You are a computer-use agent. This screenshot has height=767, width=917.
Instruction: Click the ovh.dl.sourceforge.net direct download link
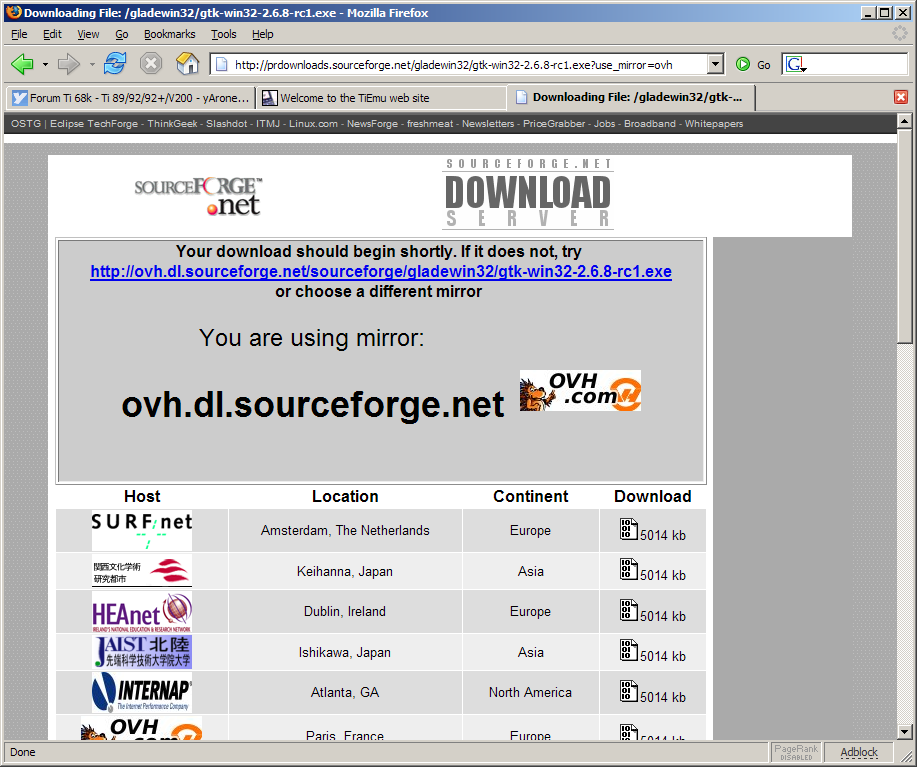pyautogui.click(x=381, y=271)
